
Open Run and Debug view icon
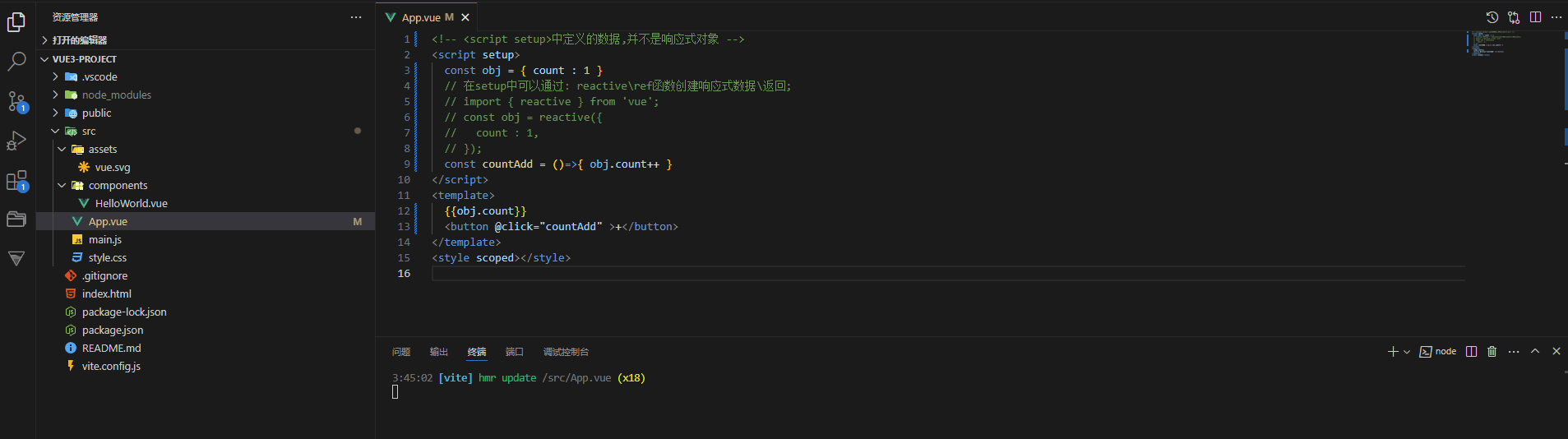(x=16, y=141)
